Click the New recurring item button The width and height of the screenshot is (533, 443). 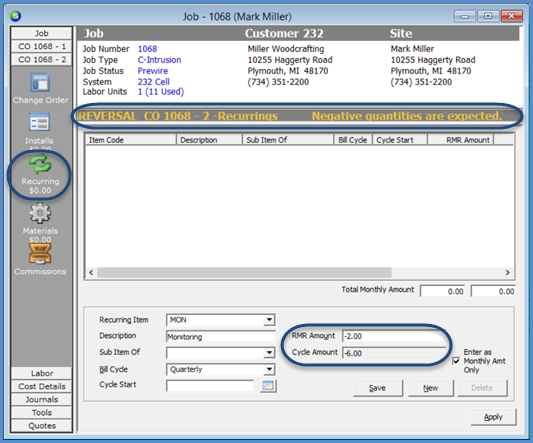(431, 388)
